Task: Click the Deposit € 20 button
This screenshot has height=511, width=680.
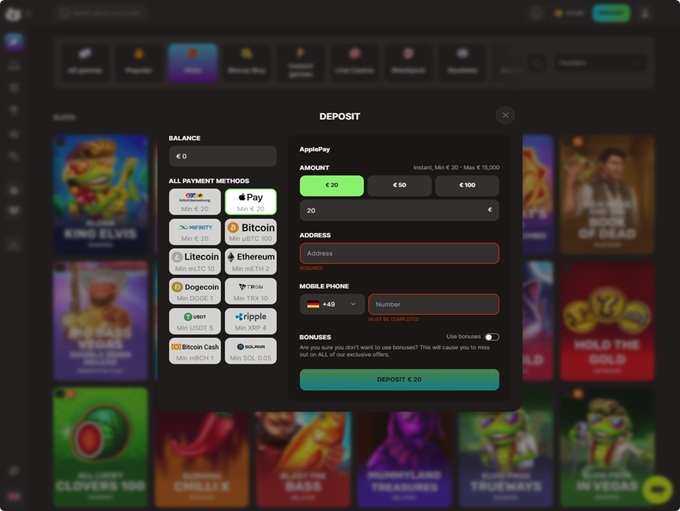Action: [399, 380]
